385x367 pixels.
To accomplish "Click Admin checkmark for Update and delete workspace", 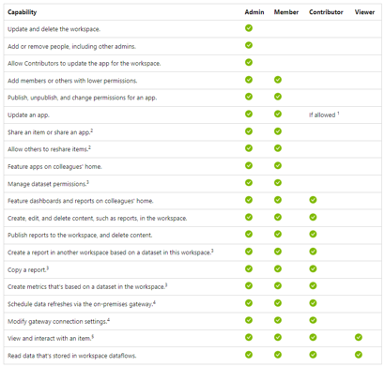I will point(249,28).
